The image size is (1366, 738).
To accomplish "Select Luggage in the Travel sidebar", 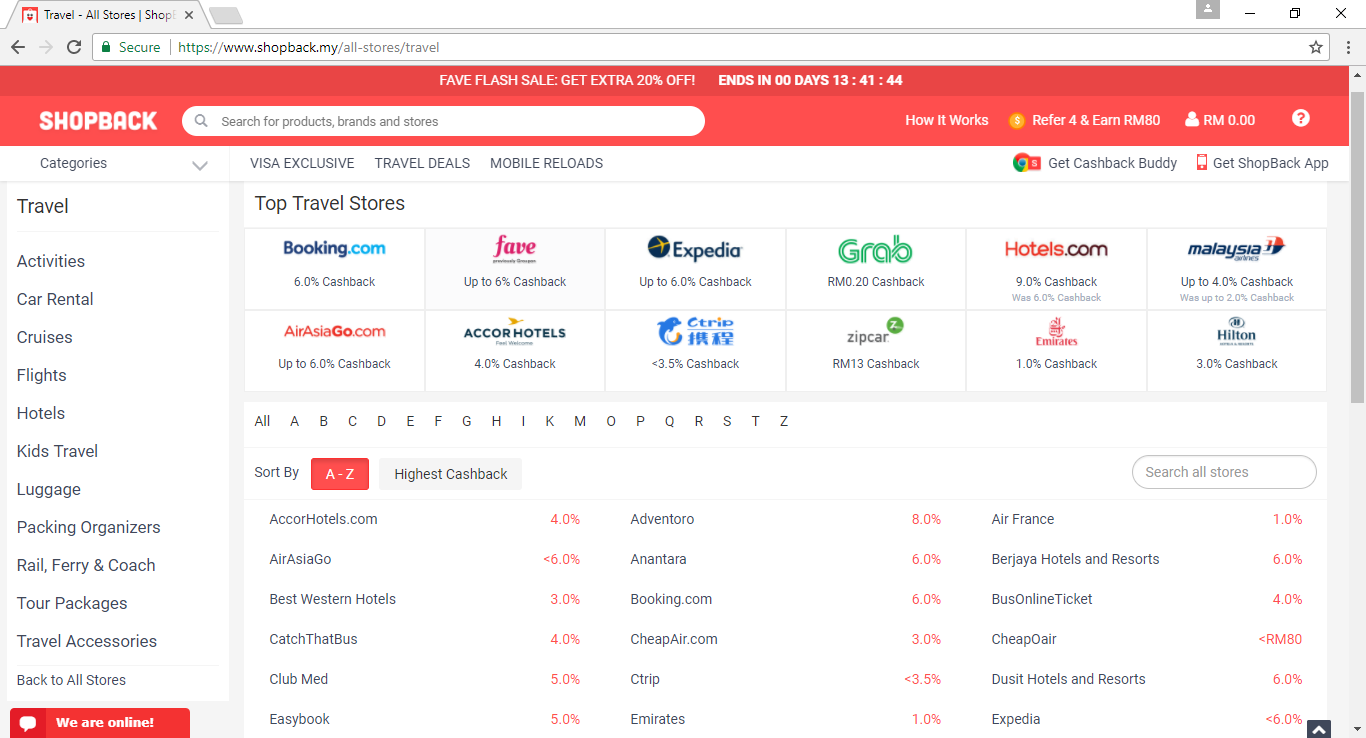I will tap(49, 489).
